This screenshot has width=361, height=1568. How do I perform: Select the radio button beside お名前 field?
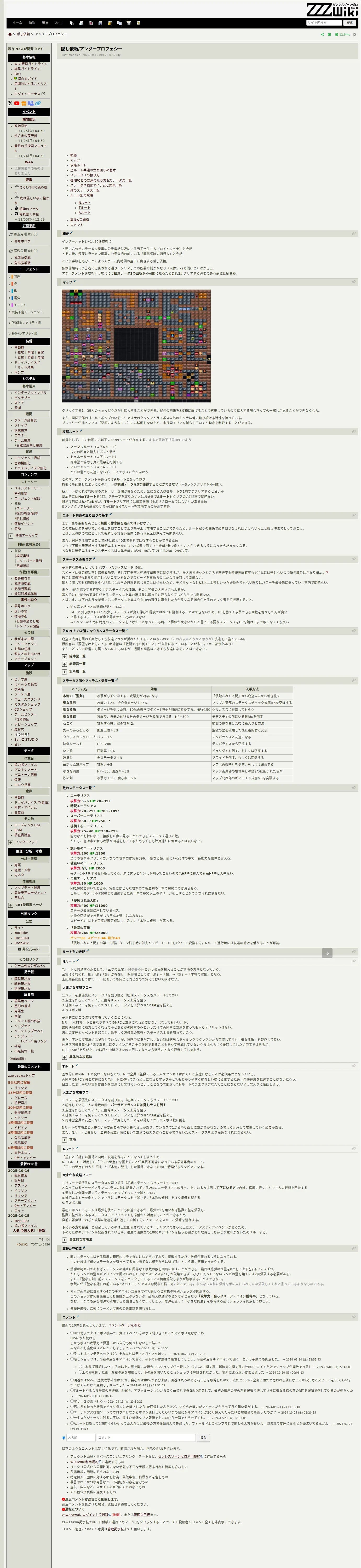point(64,1438)
